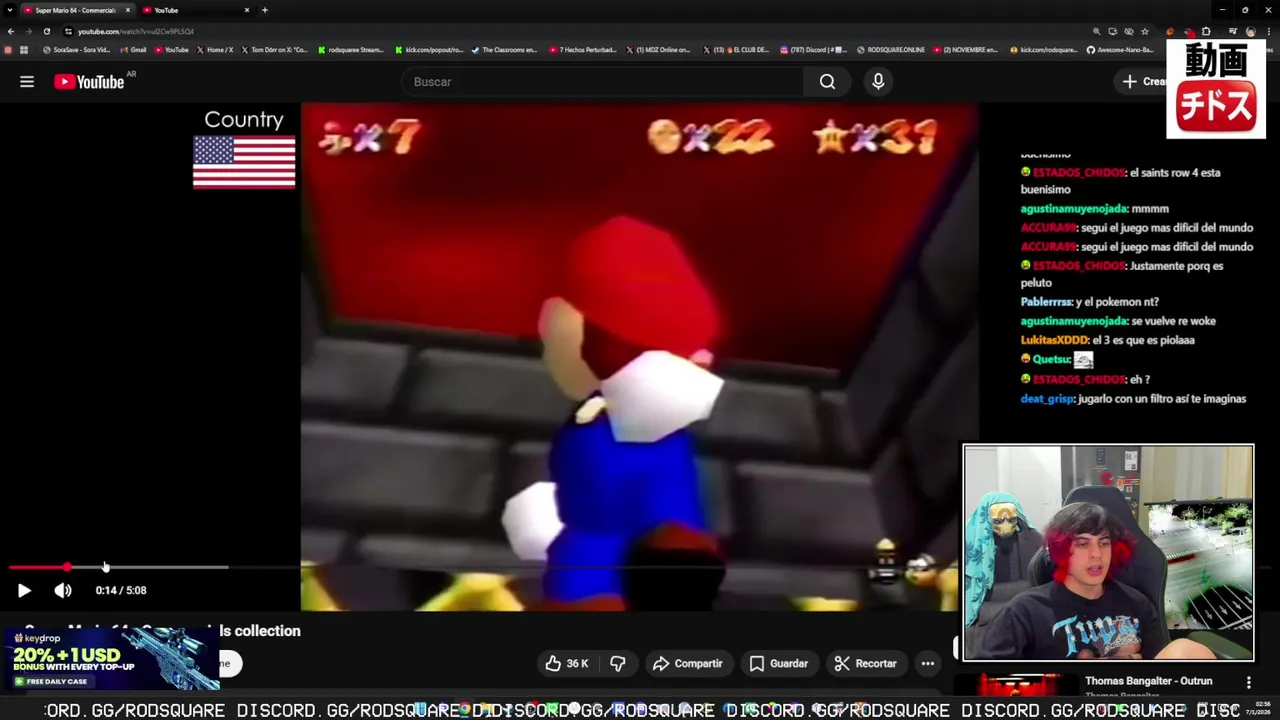Close the Super Mario 64 tab
The width and height of the screenshot is (1280, 720).
128,10
